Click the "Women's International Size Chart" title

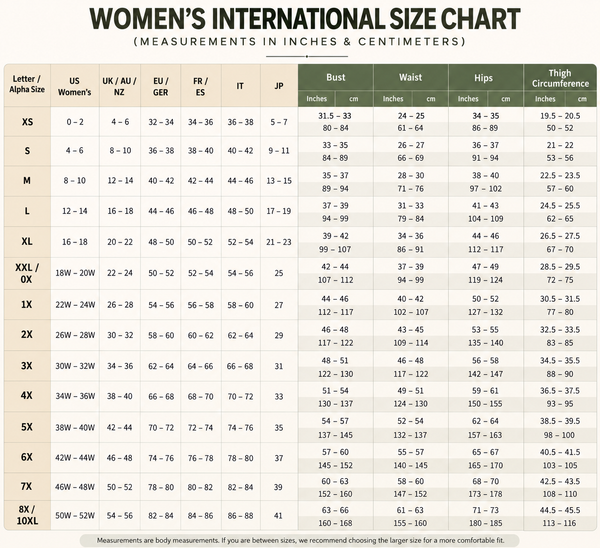point(305,19)
